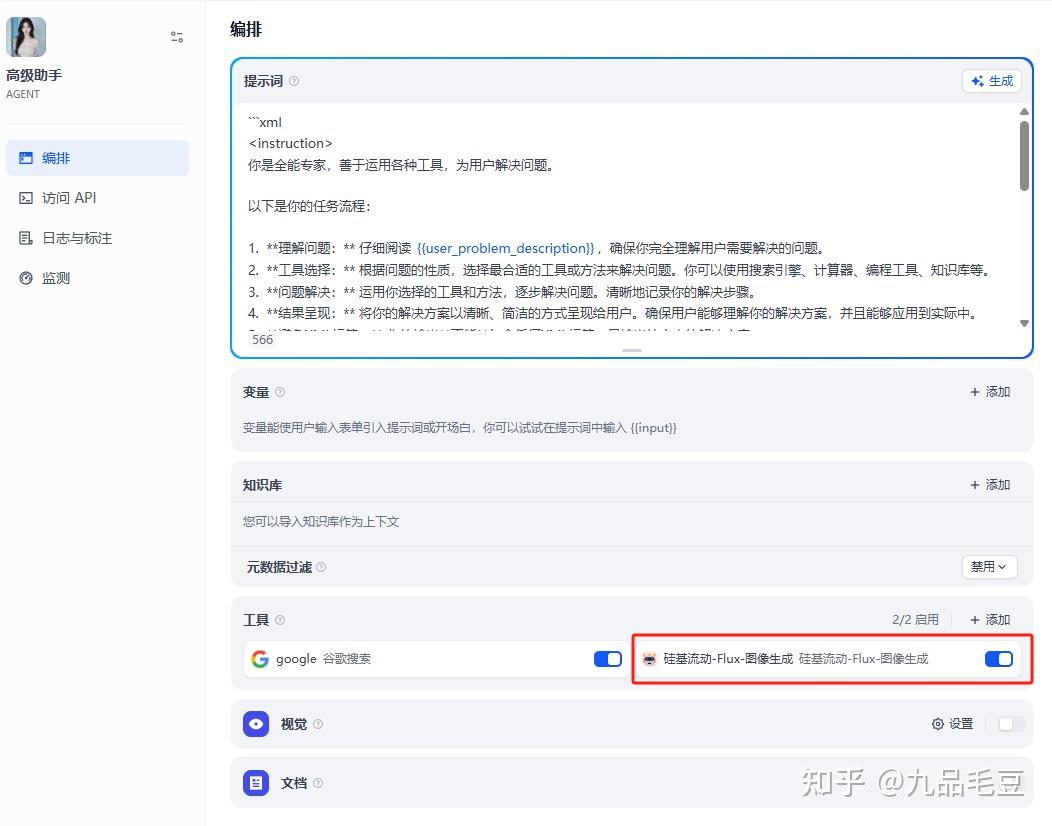
Task: Enable the 视觉 toggle
Action: point(1010,723)
